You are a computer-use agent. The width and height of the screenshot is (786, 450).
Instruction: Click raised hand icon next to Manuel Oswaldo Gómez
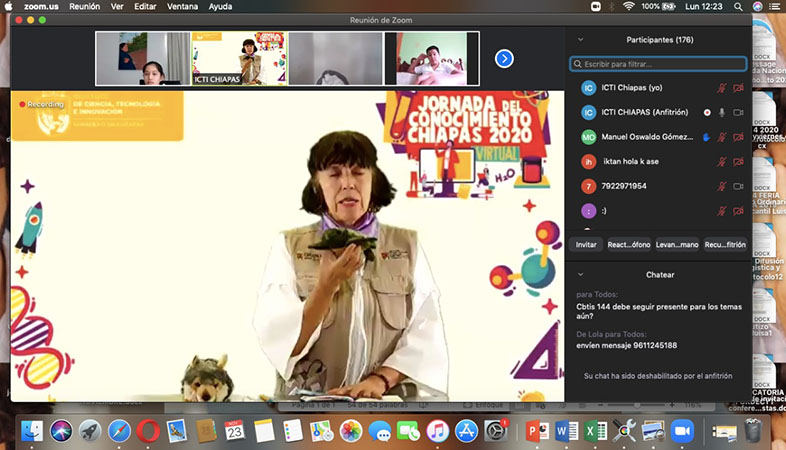pos(706,137)
